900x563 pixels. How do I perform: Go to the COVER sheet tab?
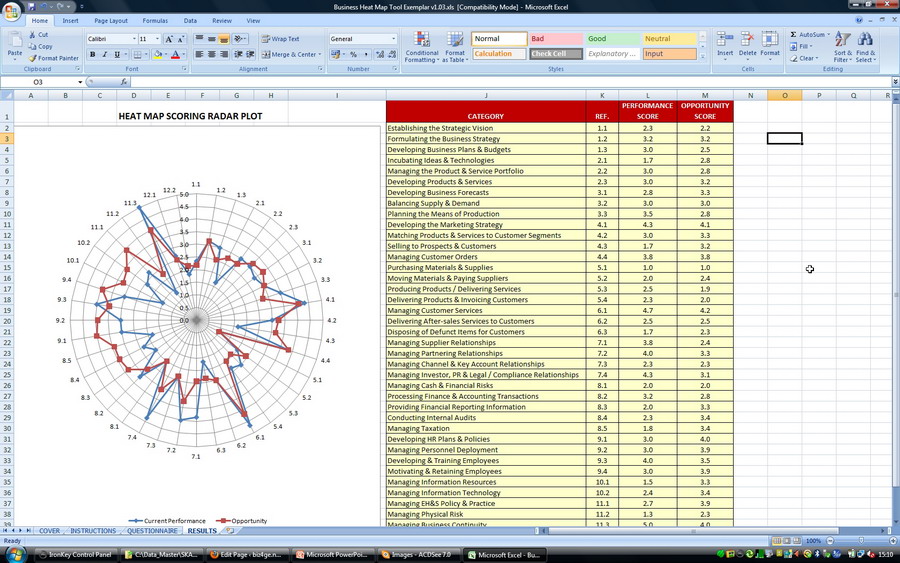tap(49, 531)
